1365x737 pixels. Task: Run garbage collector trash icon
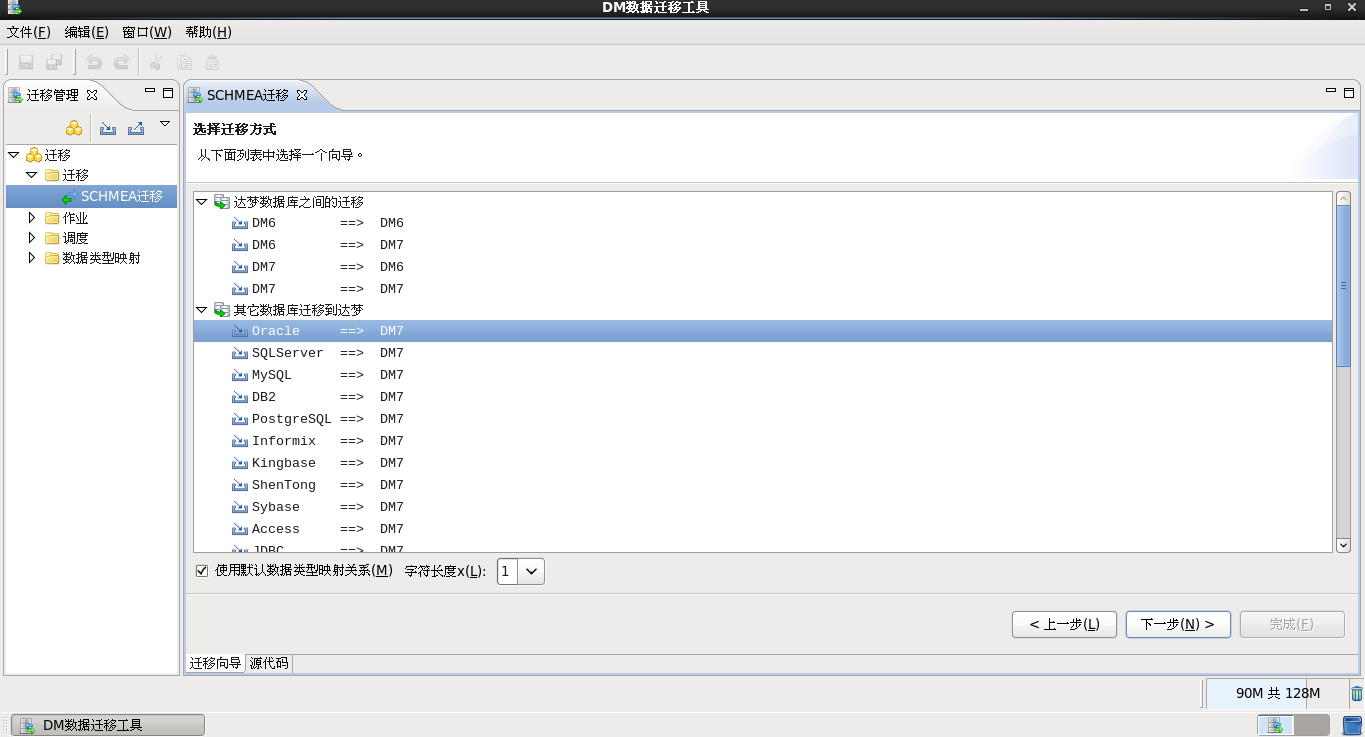[x=1357, y=693]
